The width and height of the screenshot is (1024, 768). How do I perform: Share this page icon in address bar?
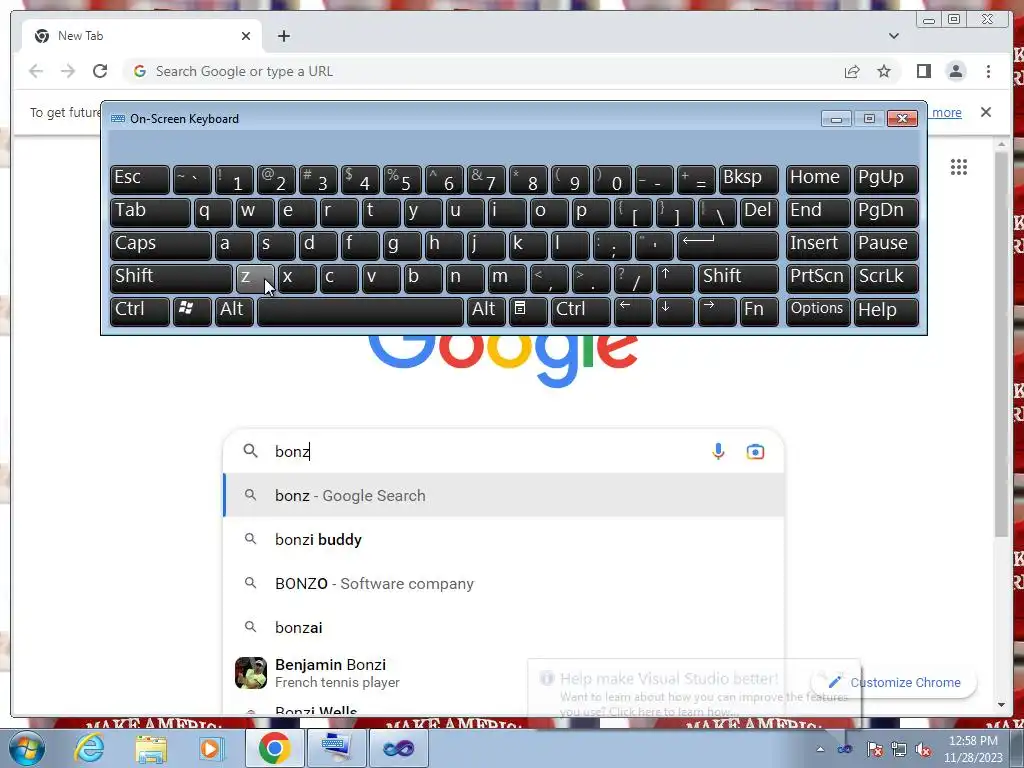click(852, 71)
